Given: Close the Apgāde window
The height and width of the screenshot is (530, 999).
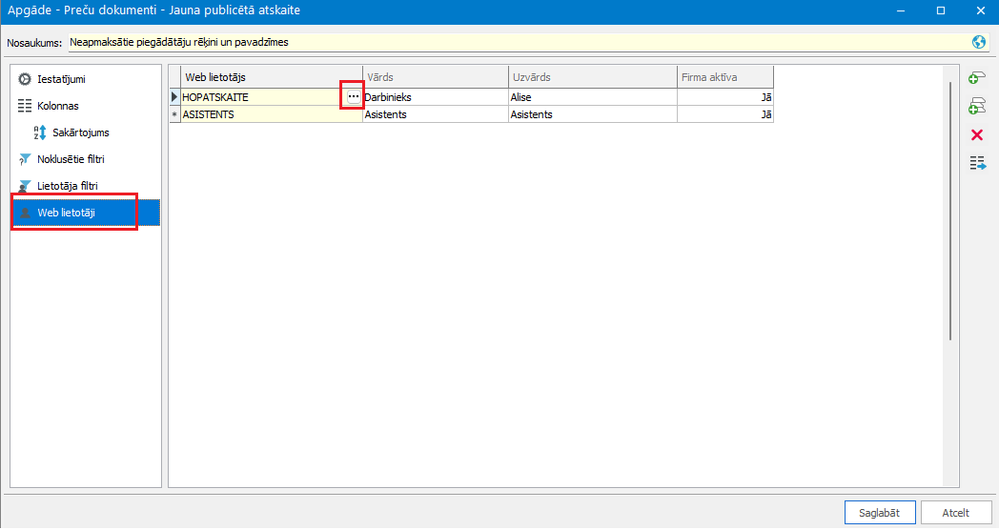Looking at the screenshot, I should point(981,11).
